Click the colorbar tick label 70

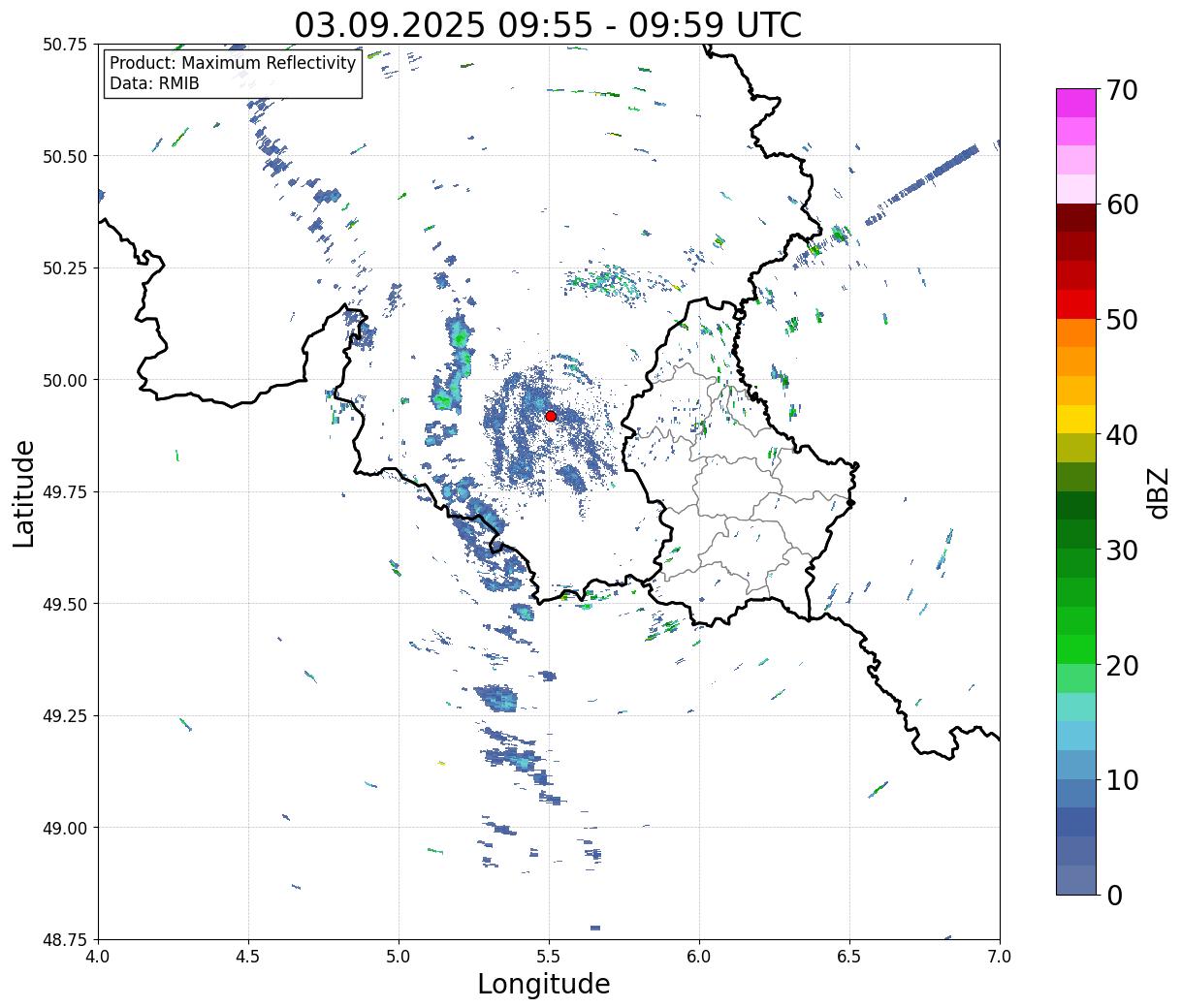[x=1122, y=90]
